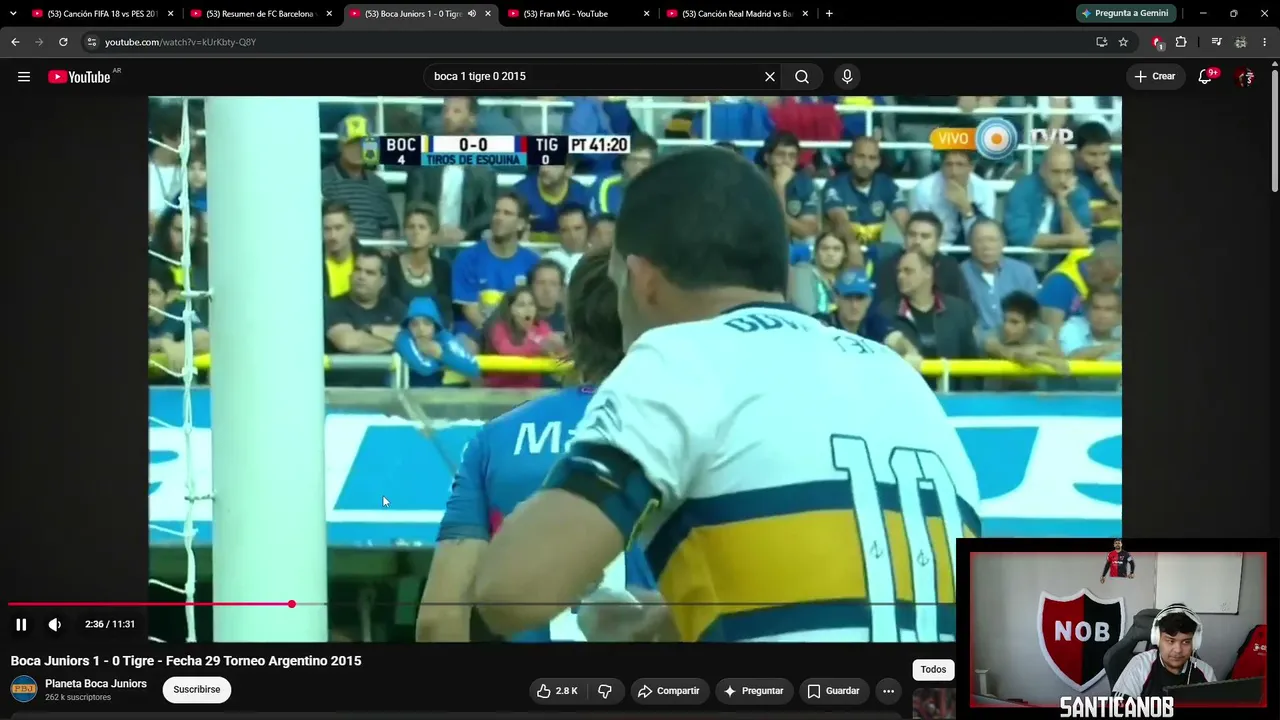Click the 2:36 / 11:31 time display

tap(110, 624)
